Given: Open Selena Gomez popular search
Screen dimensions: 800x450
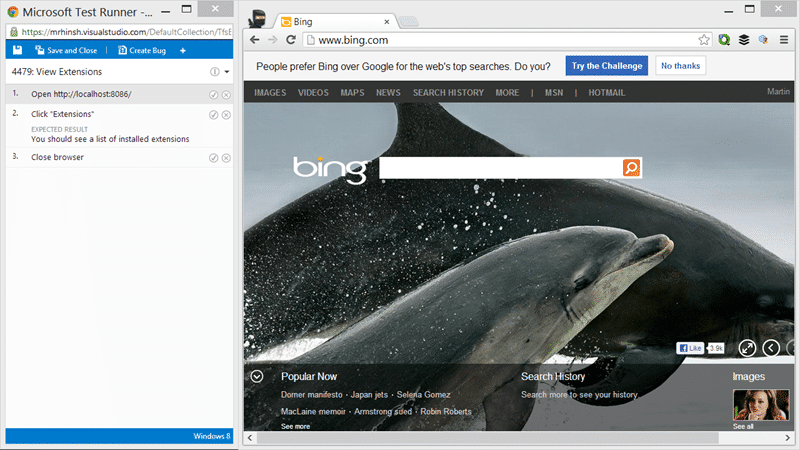Looking at the screenshot, I should (423, 394).
